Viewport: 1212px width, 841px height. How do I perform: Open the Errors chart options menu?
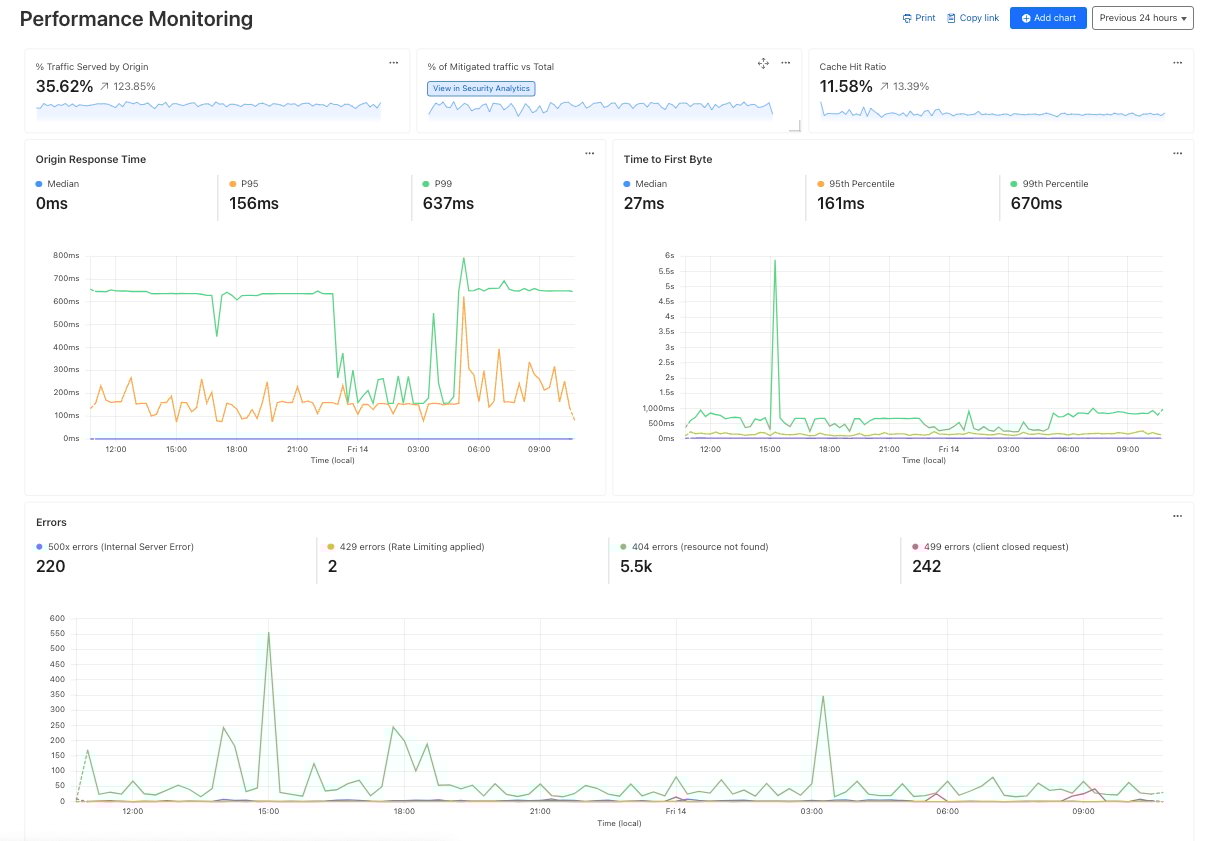[x=1177, y=517]
